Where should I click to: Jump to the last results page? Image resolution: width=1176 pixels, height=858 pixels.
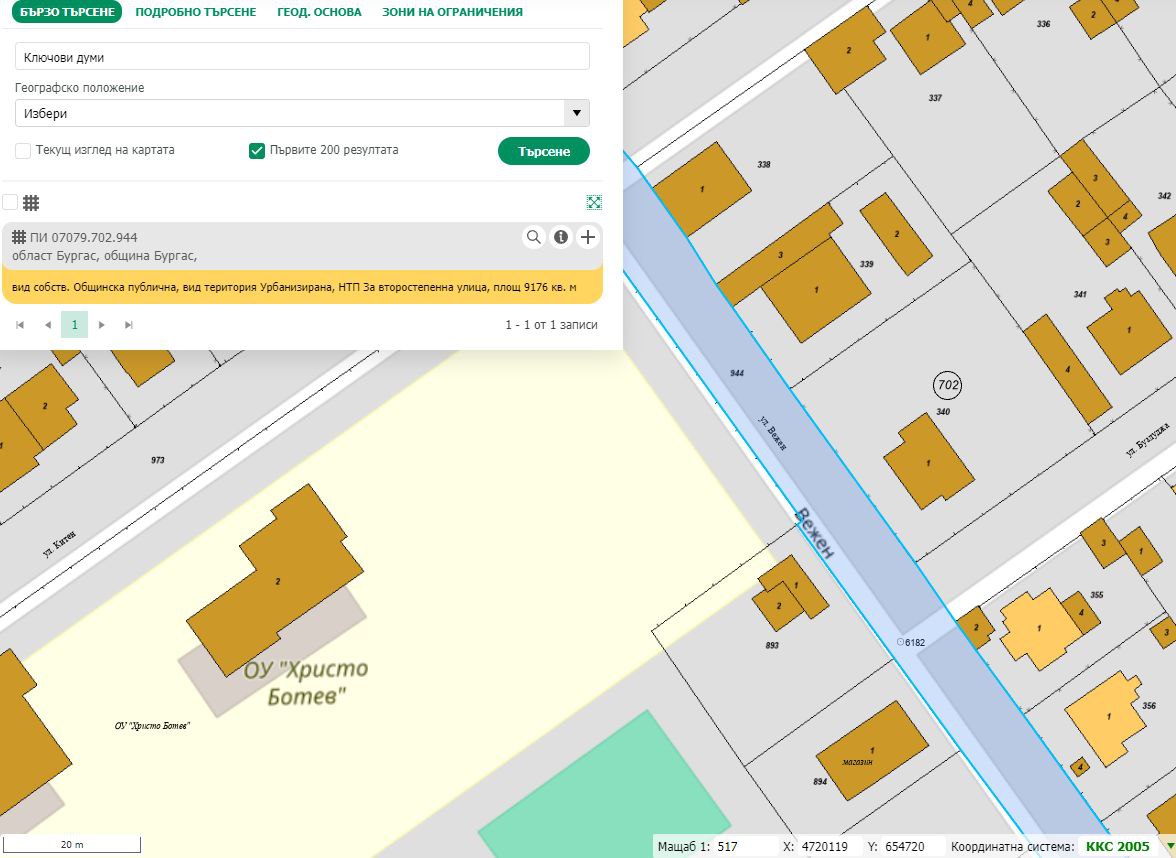(128, 325)
